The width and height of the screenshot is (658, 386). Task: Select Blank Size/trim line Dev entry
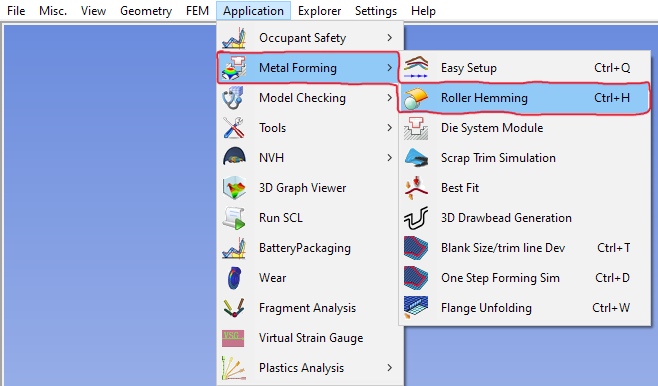click(525, 248)
